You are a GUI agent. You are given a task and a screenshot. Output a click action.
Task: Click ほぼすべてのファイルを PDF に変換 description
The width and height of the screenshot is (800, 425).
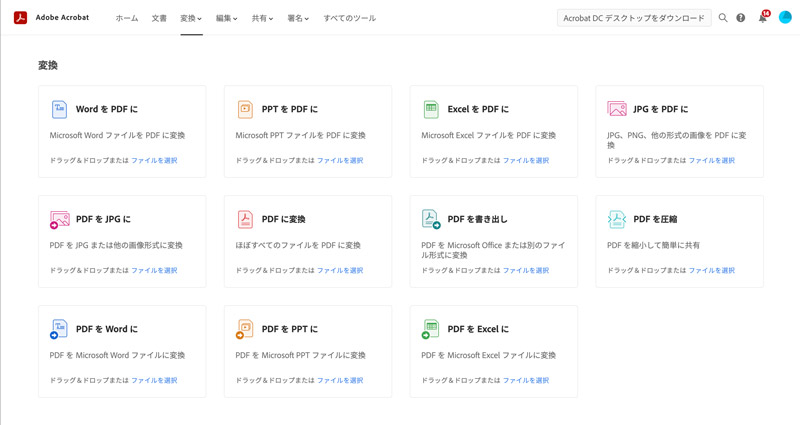[x=298, y=245]
